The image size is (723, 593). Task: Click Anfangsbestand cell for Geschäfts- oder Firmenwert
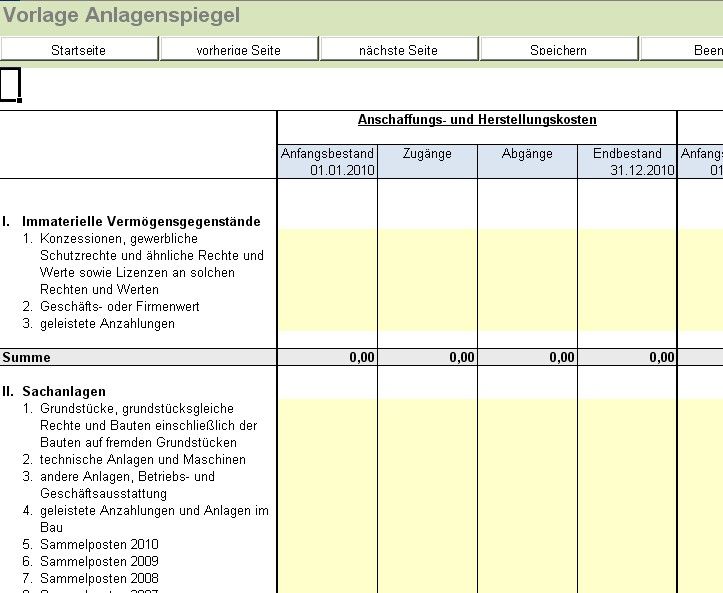coord(327,307)
